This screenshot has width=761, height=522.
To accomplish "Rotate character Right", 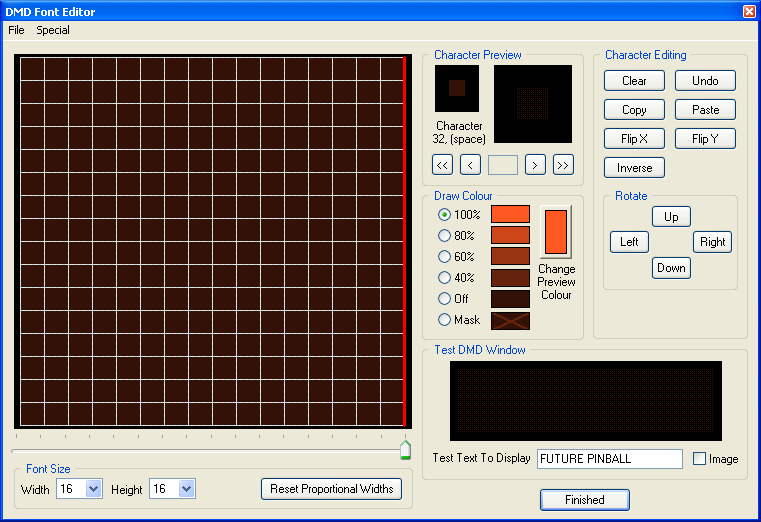I will tap(712, 242).
